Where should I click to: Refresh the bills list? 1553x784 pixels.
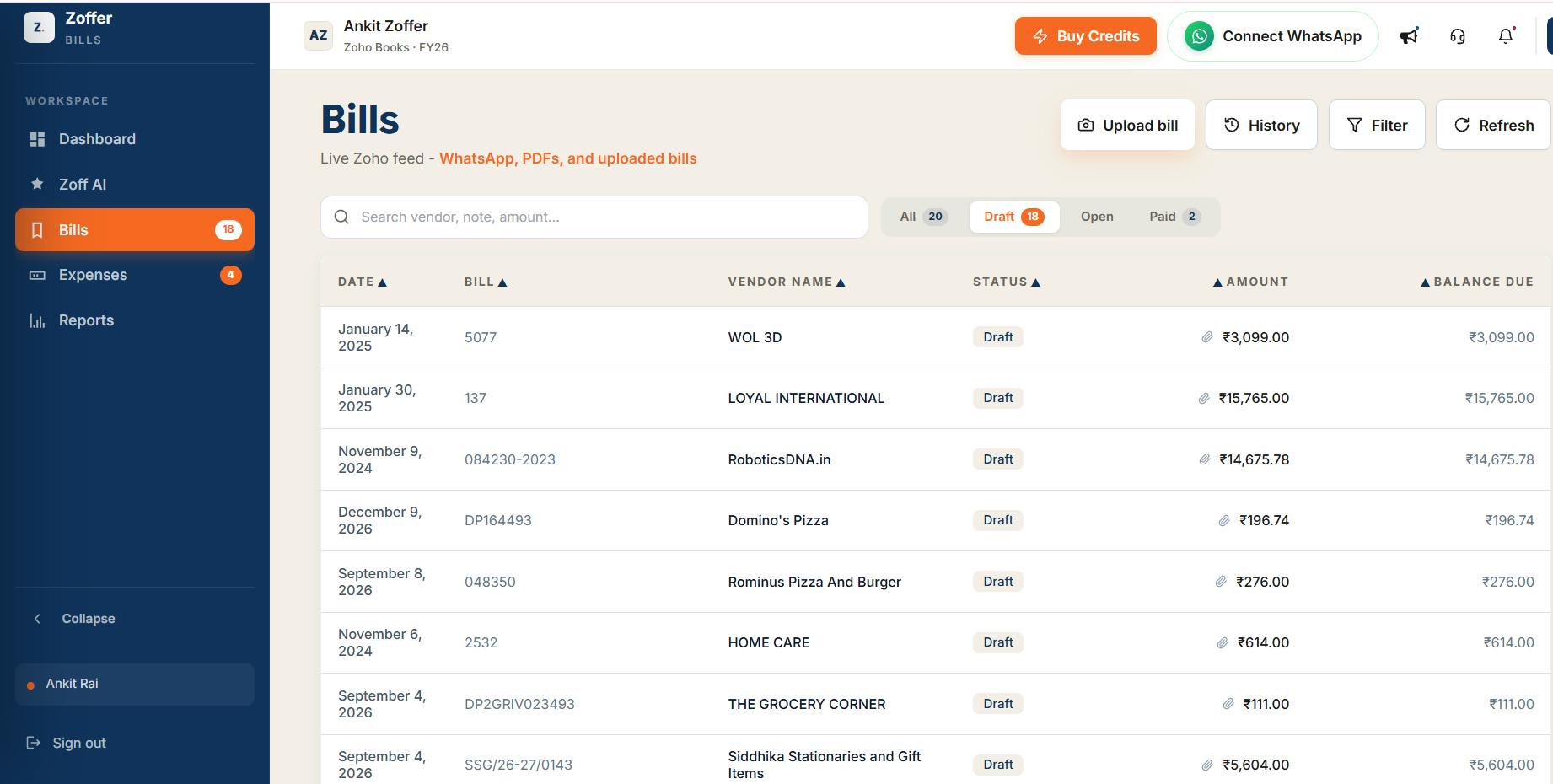coord(1494,125)
